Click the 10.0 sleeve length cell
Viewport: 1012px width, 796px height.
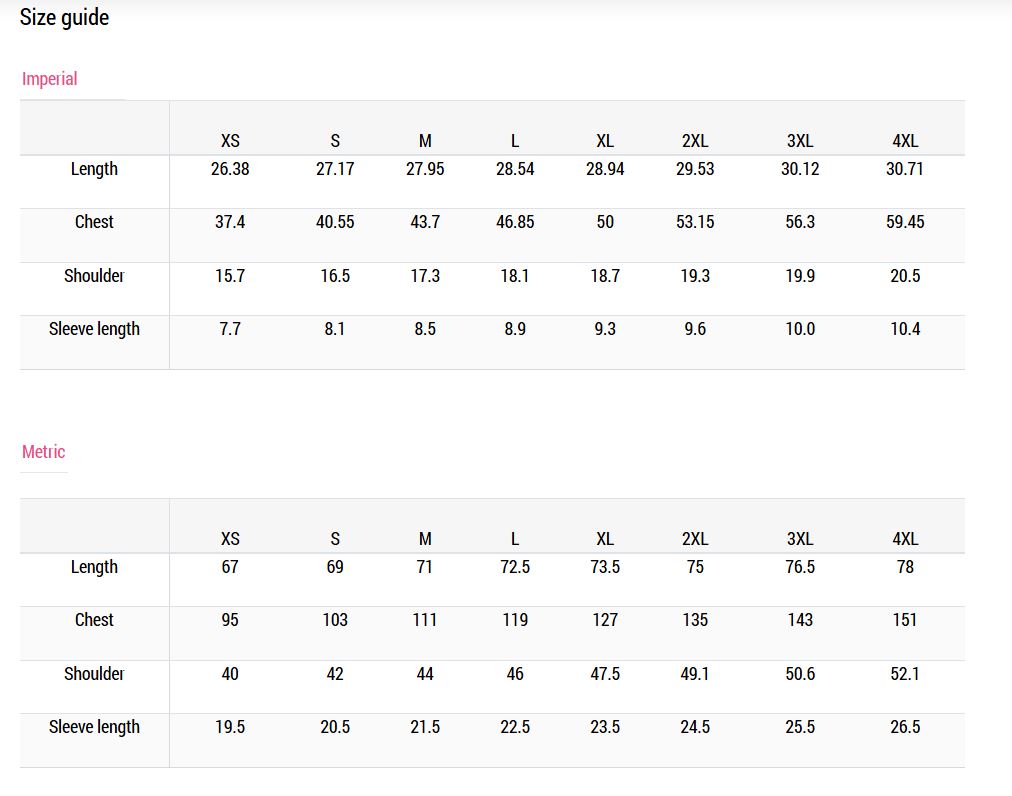pos(800,329)
